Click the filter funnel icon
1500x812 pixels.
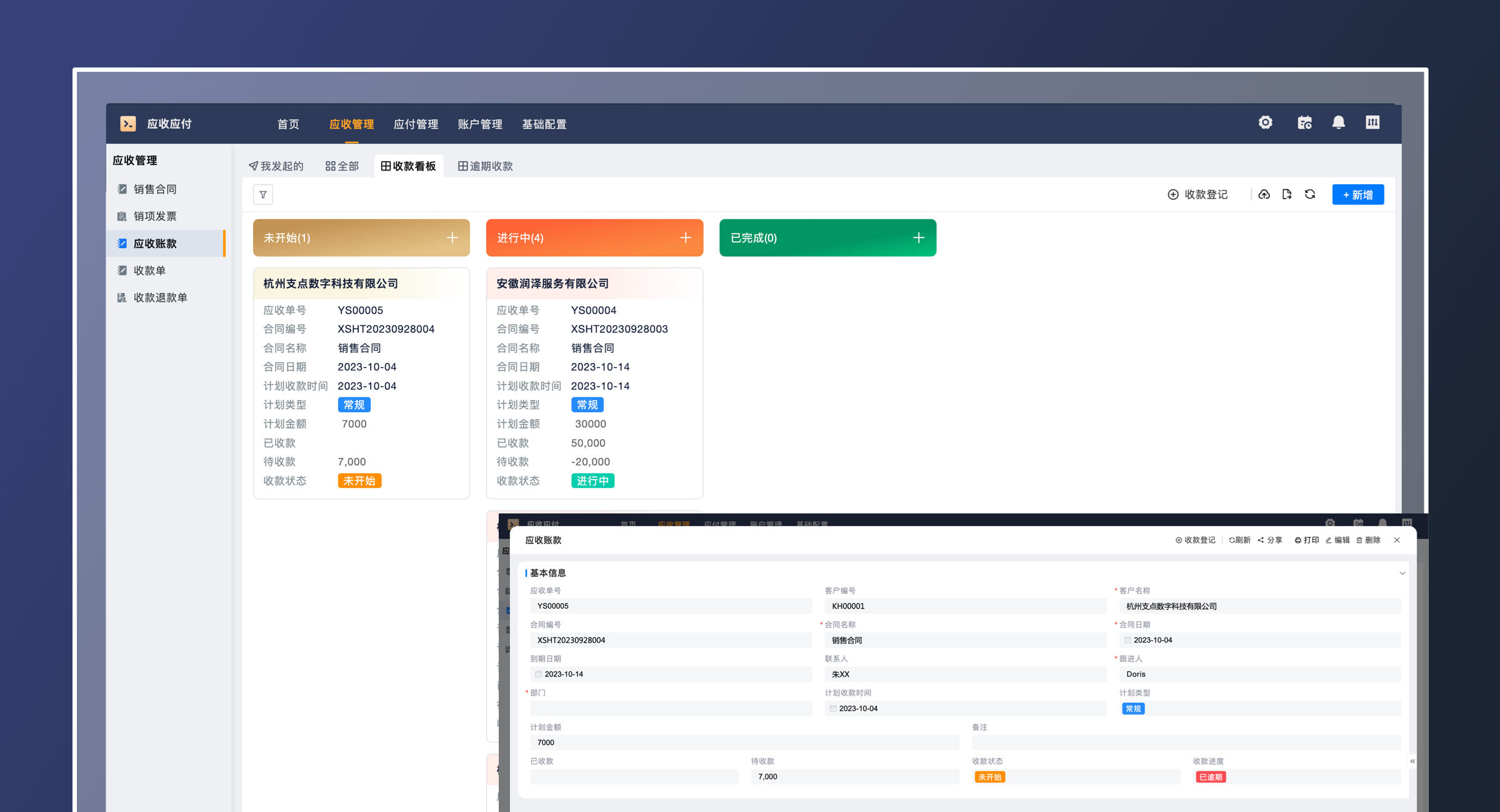click(263, 195)
